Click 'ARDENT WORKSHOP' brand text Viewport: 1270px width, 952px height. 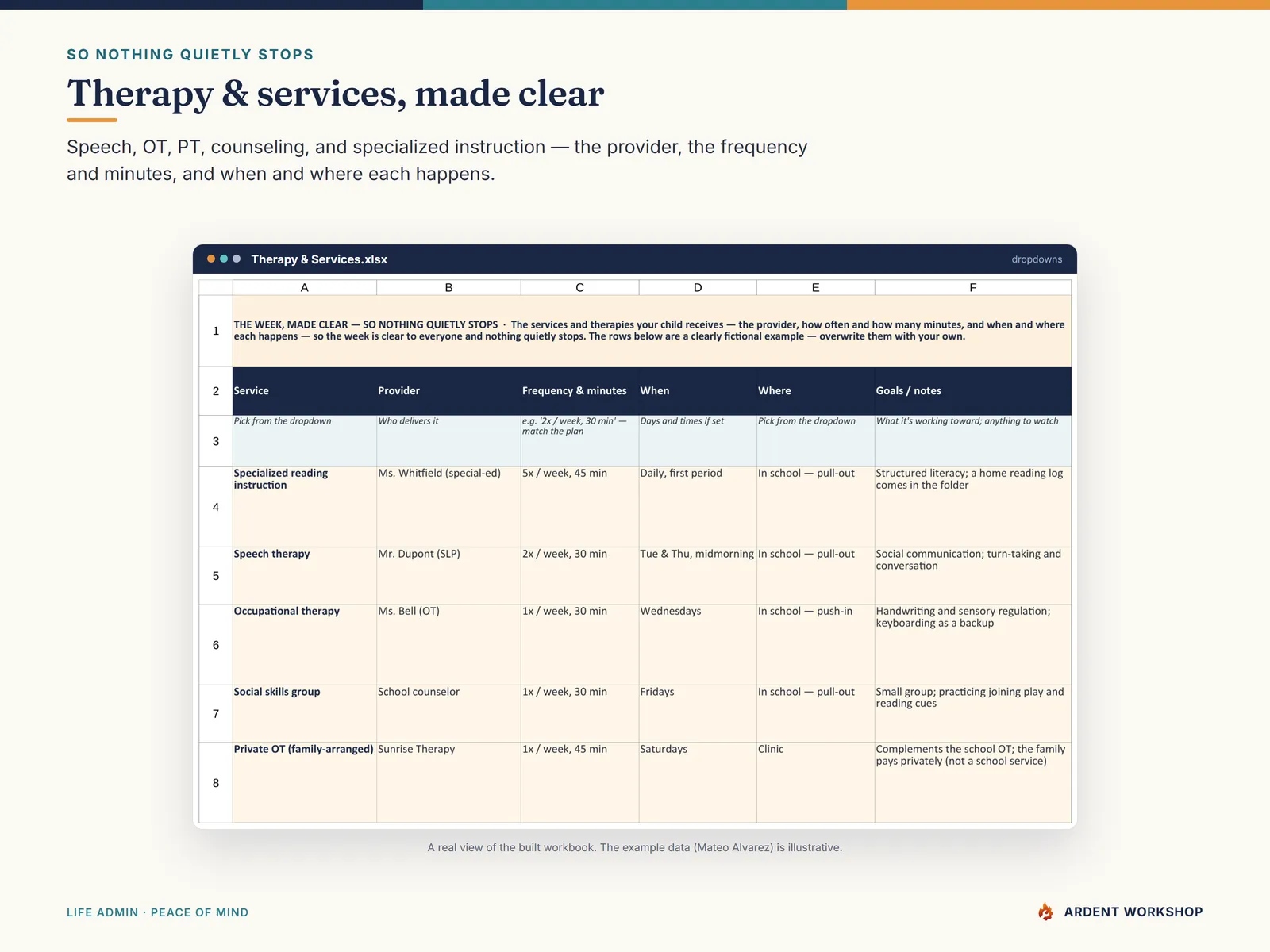(x=1133, y=912)
